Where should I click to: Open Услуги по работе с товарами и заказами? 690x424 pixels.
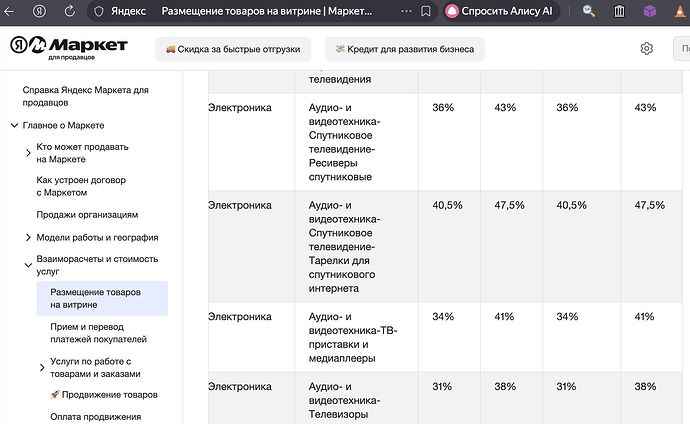pos(95,367)
